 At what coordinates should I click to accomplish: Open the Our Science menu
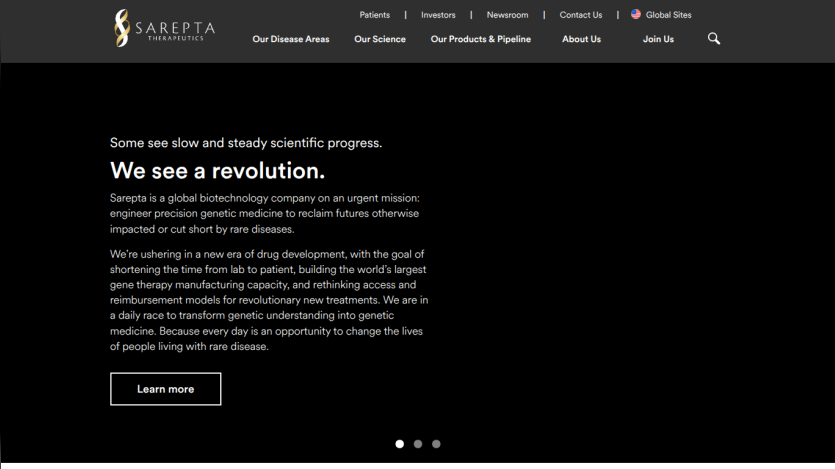point(380,39)
